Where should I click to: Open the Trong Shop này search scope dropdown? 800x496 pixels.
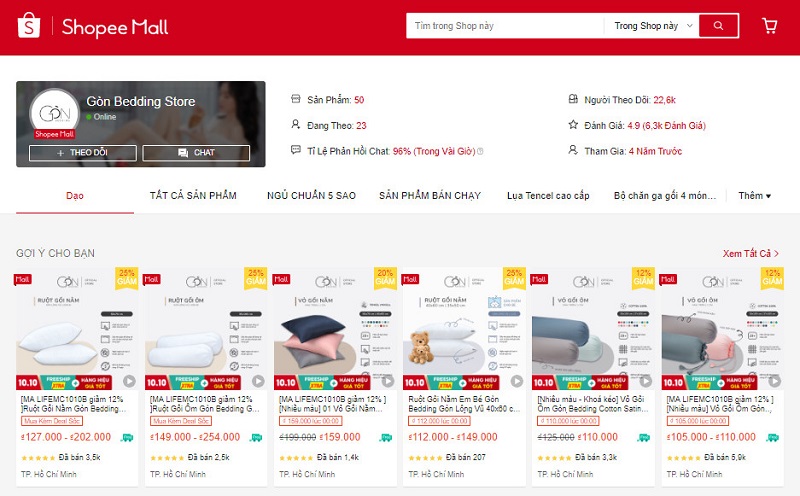(651, 26)
